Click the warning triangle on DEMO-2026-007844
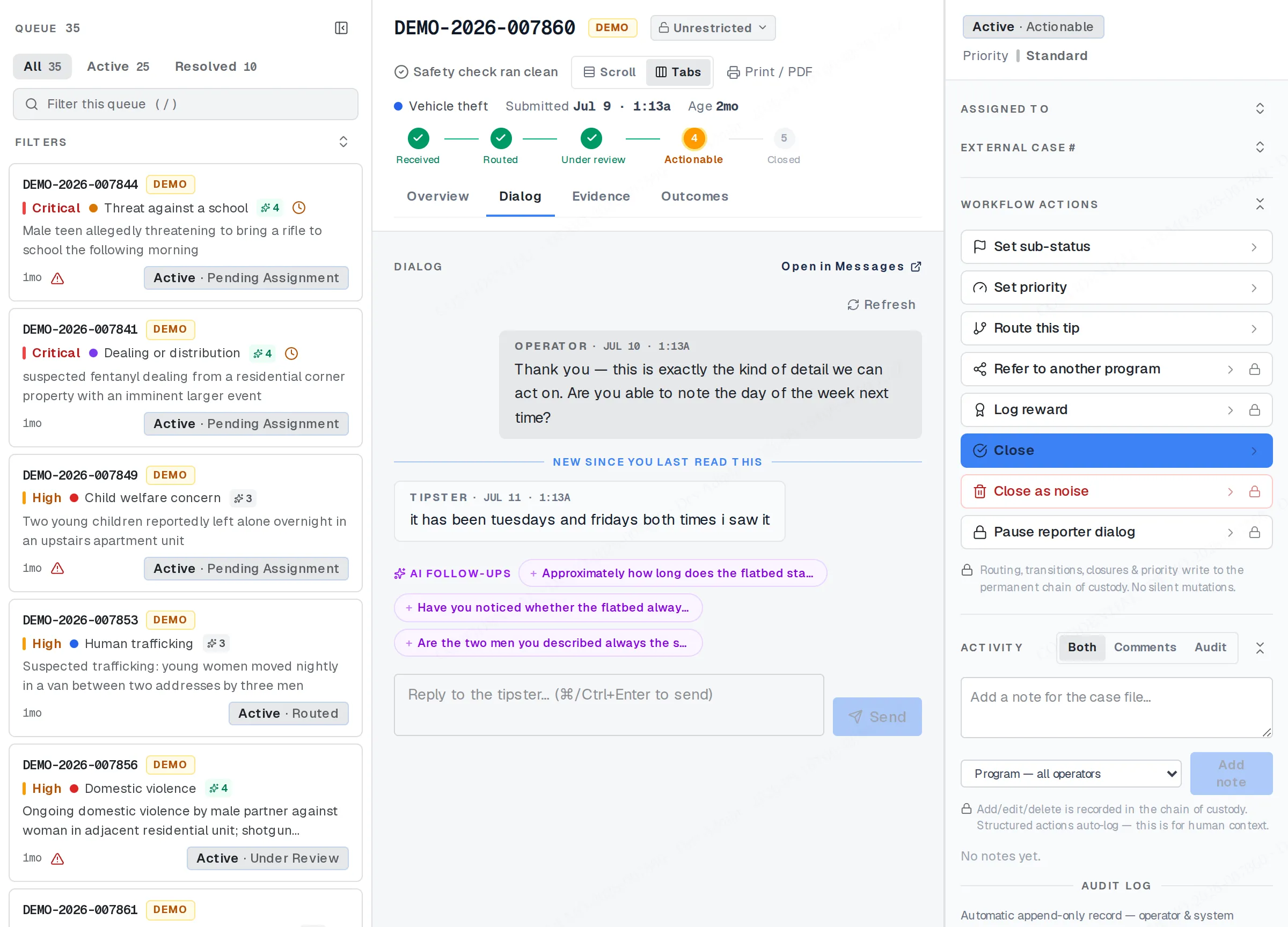This screenshot has height=927, width=1288. pyautogui.click(x=57, y=278)
